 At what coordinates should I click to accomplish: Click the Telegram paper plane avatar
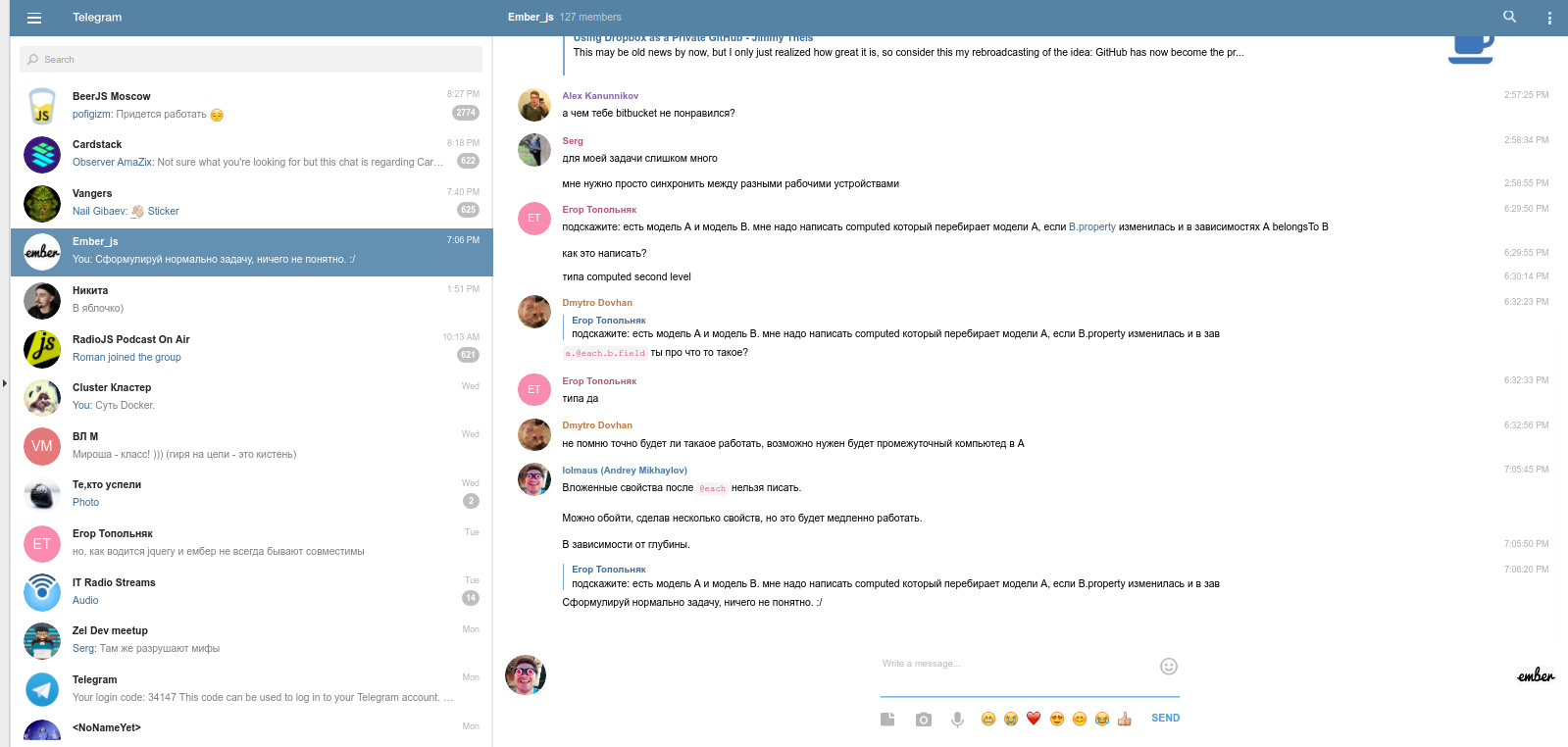click(42, 689)
